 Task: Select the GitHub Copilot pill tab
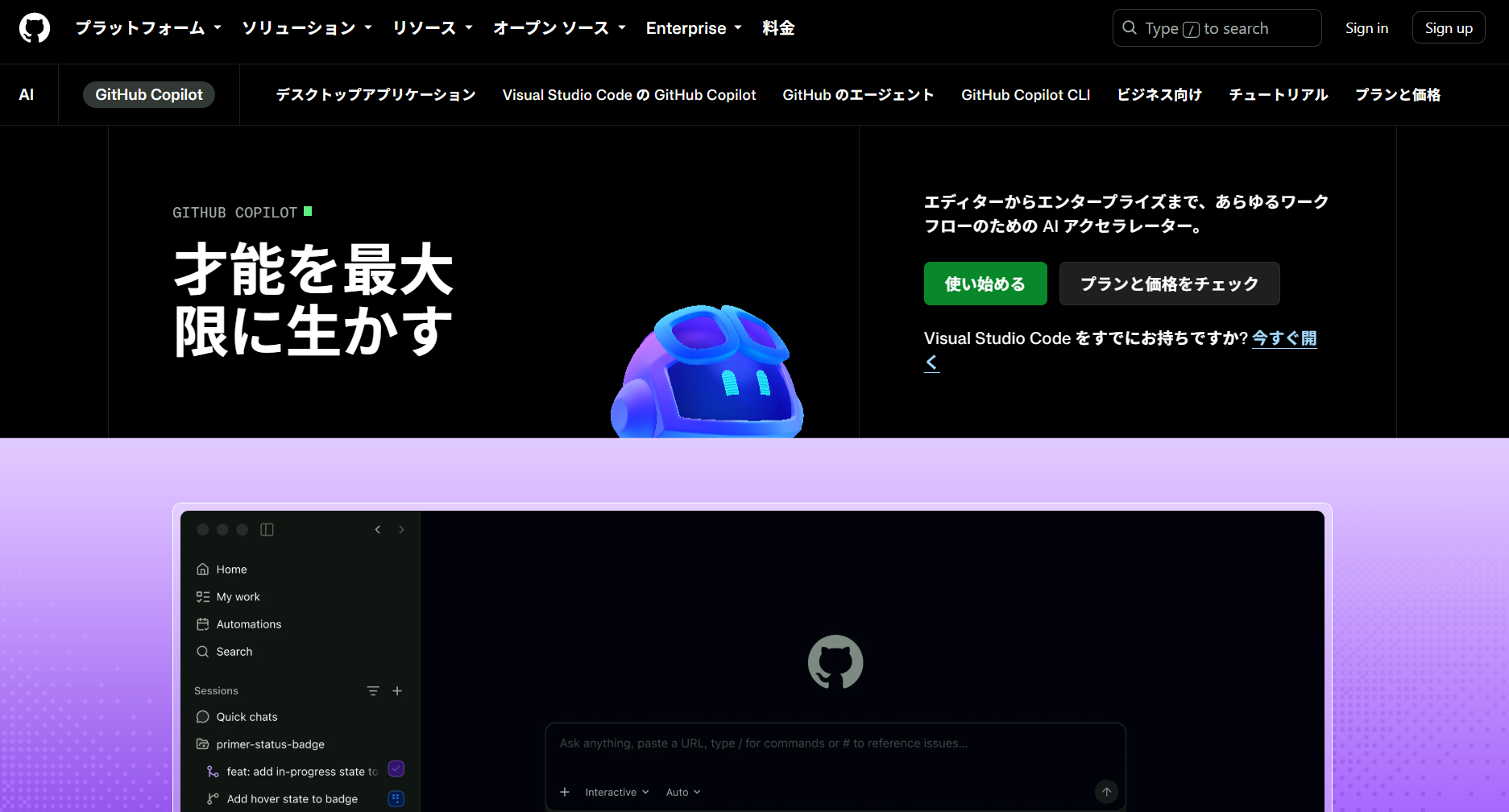pos(149,95)
